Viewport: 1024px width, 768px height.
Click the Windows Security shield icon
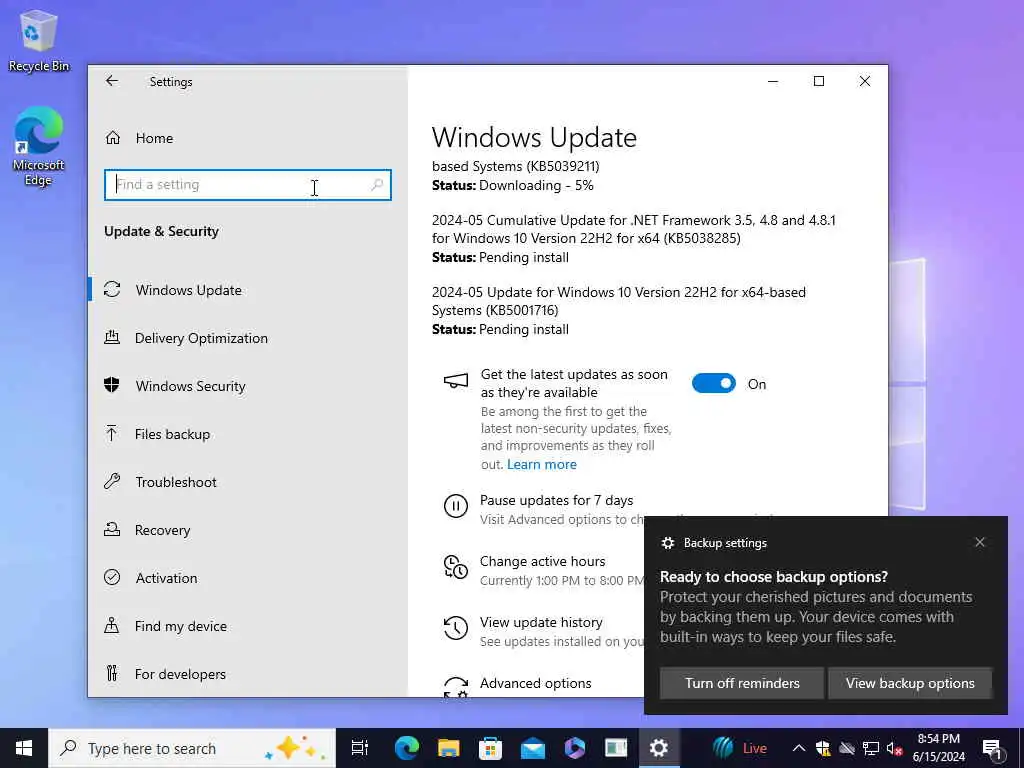click(x=112, y=385)
